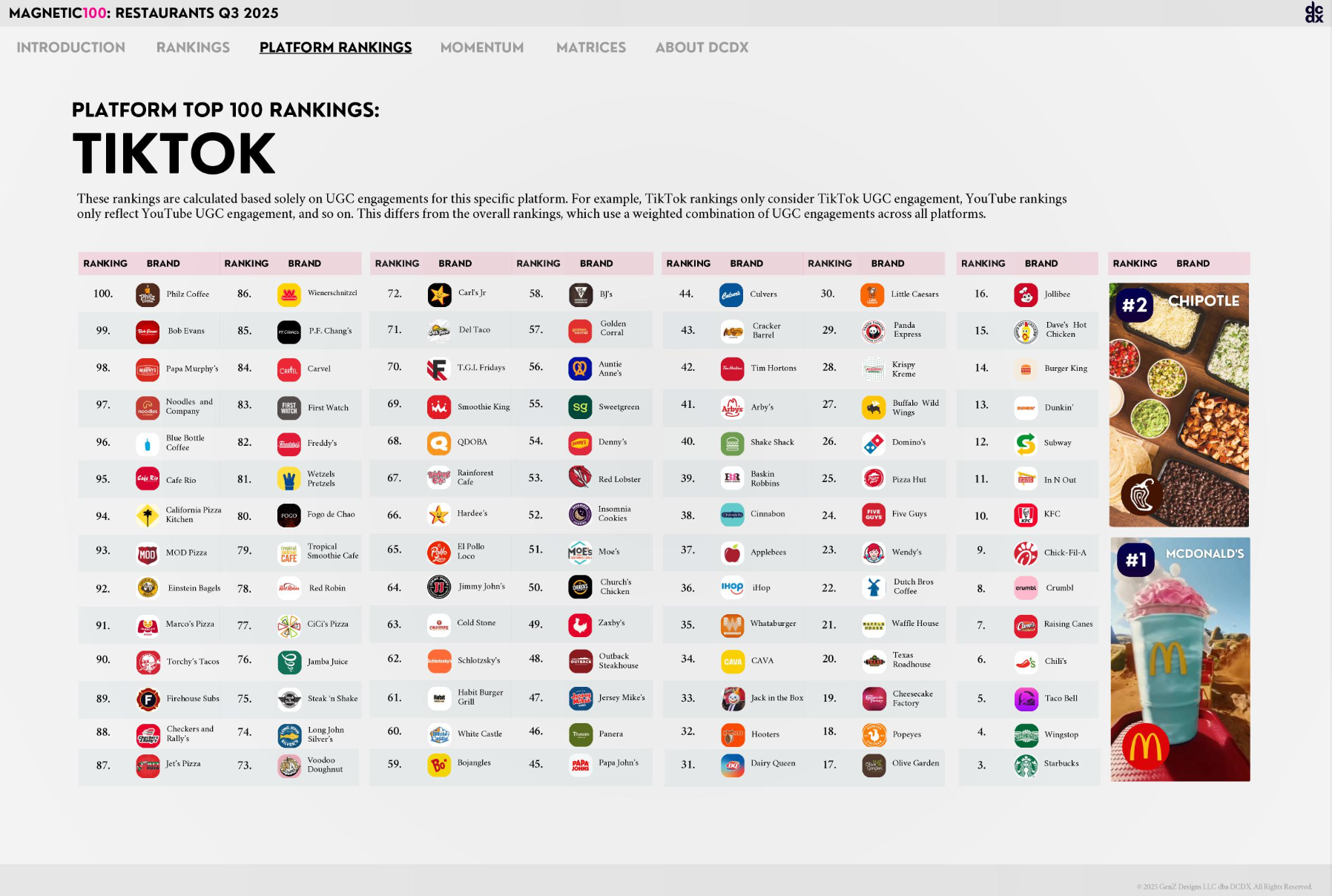
Task: Click the Taco Bell icon
Action: 1026,699
